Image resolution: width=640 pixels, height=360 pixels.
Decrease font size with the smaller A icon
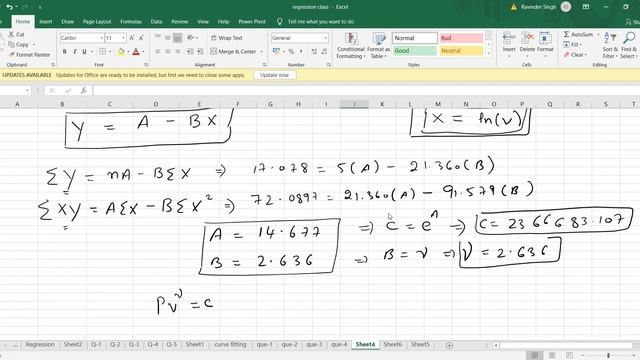141,38
